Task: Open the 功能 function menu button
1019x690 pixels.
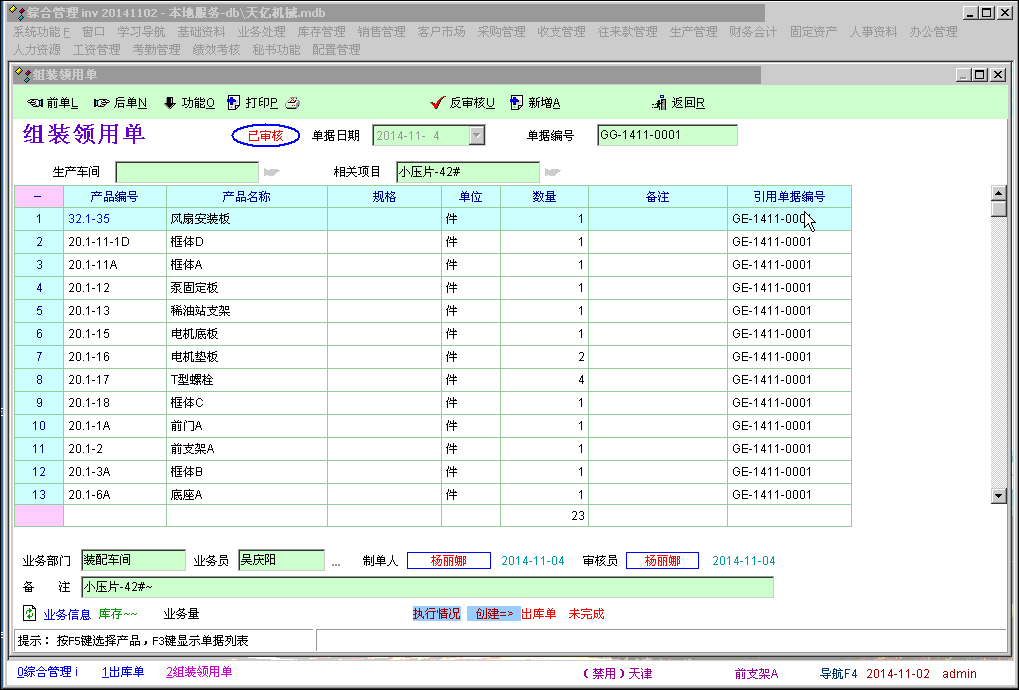Action: pyautogui.click(x=188, y=103)
